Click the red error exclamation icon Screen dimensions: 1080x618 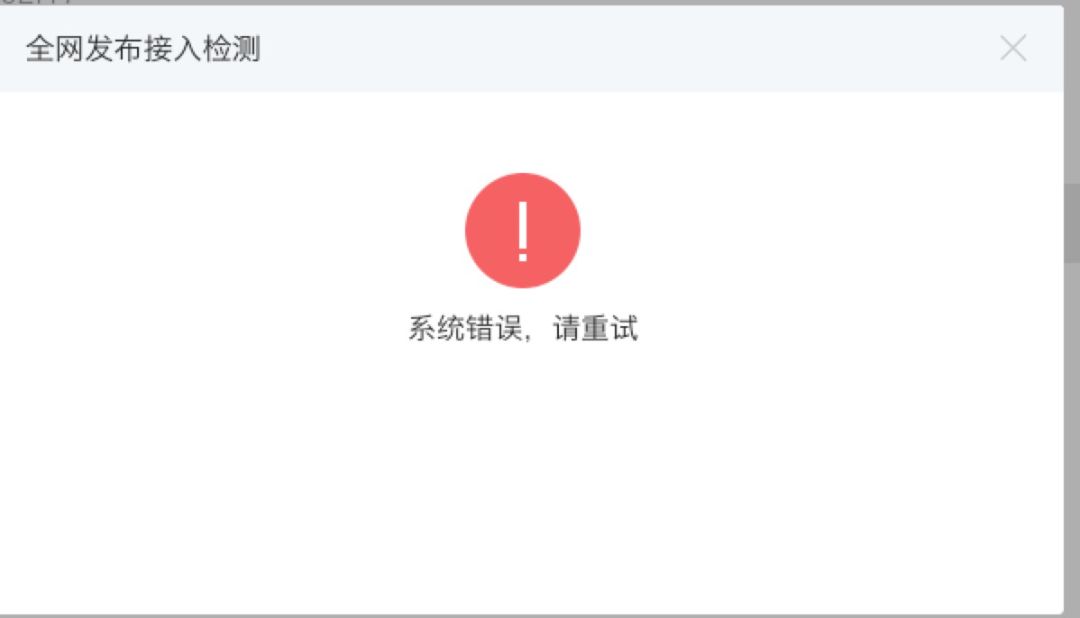coord(523,230)
